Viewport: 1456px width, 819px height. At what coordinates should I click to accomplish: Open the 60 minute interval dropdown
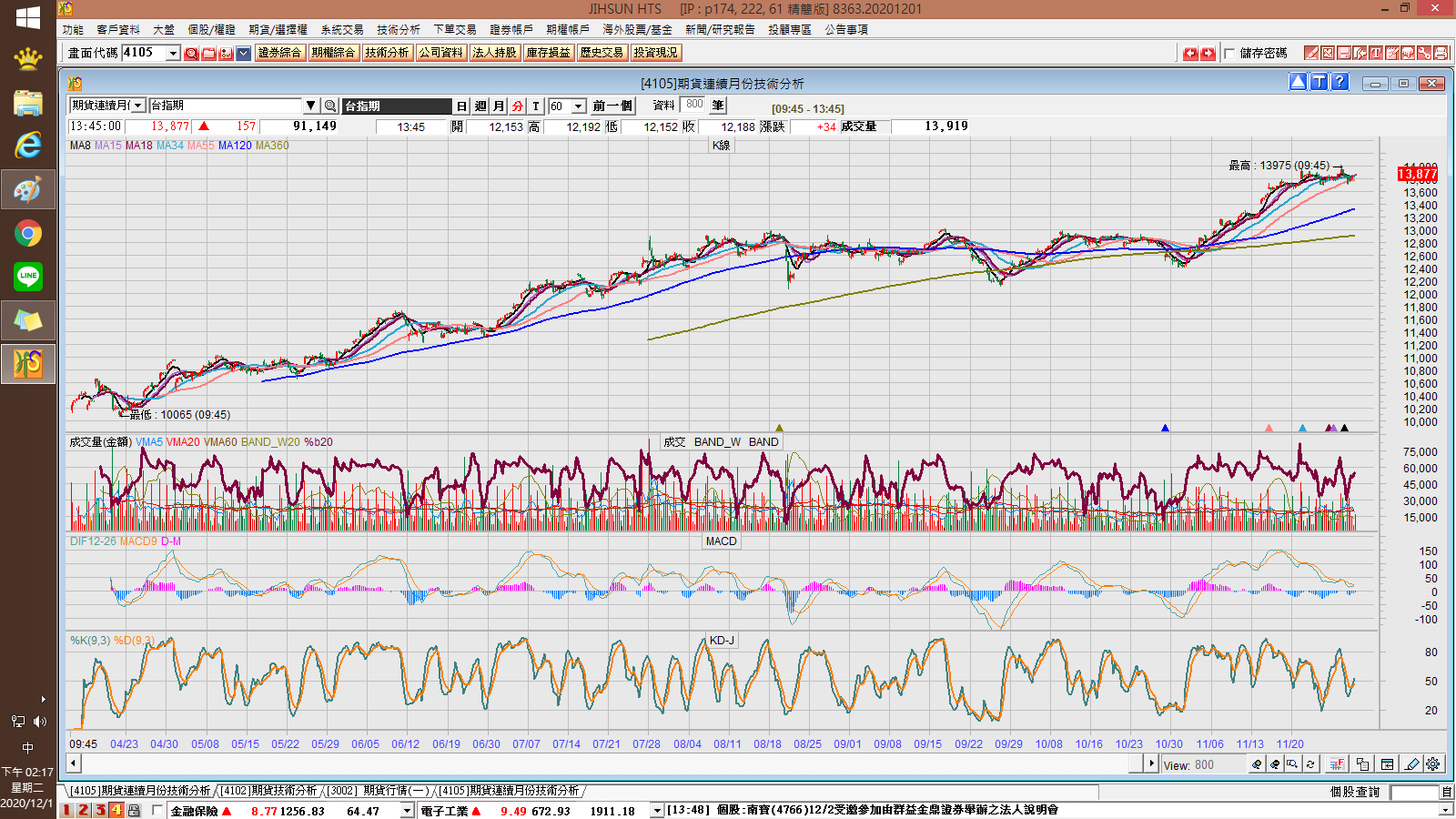click(579, 106)
